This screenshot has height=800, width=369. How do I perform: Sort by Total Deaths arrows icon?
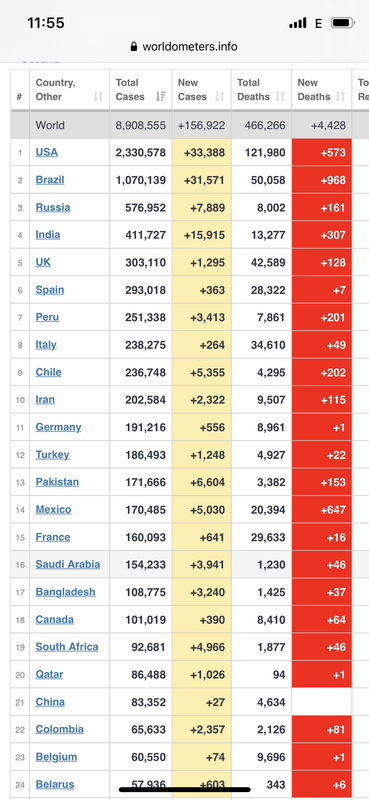point(280,96)
